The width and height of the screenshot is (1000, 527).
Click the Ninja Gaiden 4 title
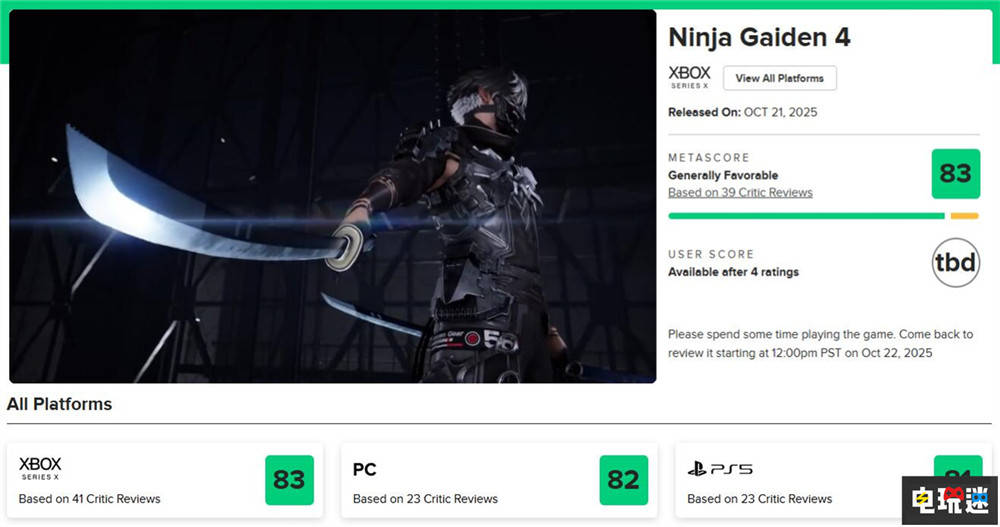click(x=759, y=38)
